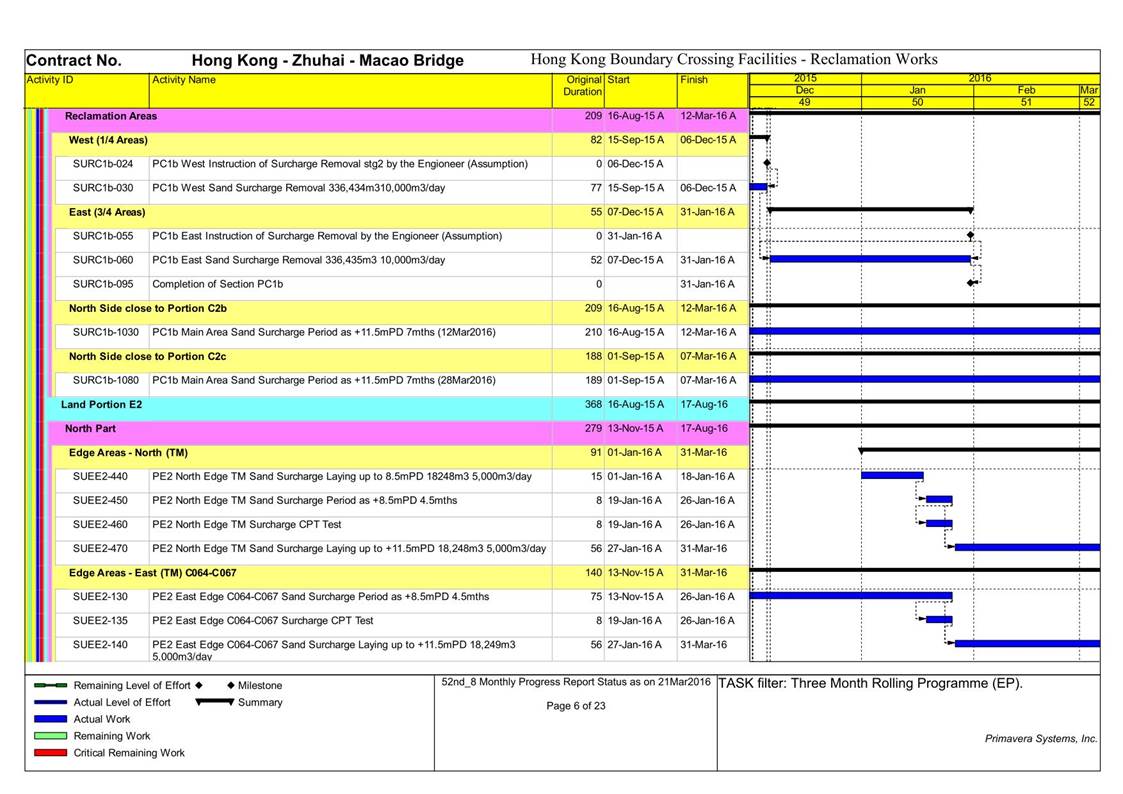Viewport: 1123px width, 794px height.
Task: Click the Actual Work blue legend swatch
Action: click(x=50, y=719)
